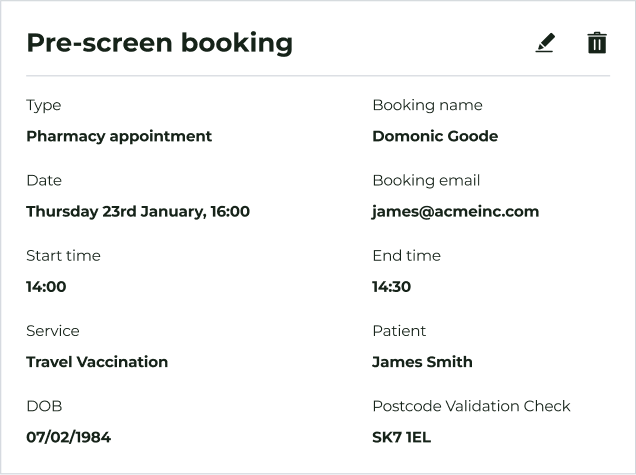
Task: Click the Postcode Validation Check label
Action: 471,406
